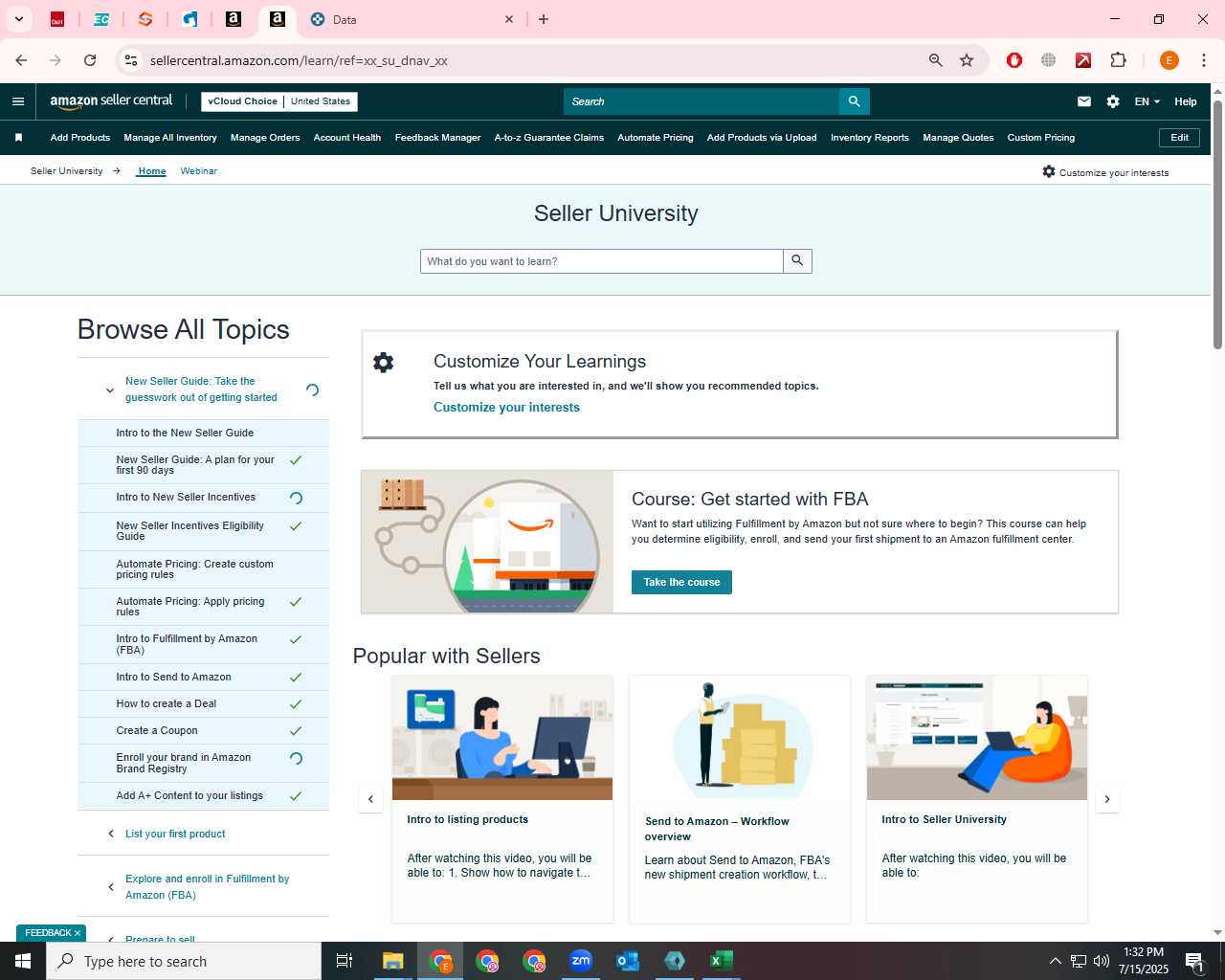Open the Help link in header
This screenshot has width=1225, height=980.
(x=1186, y=101)
